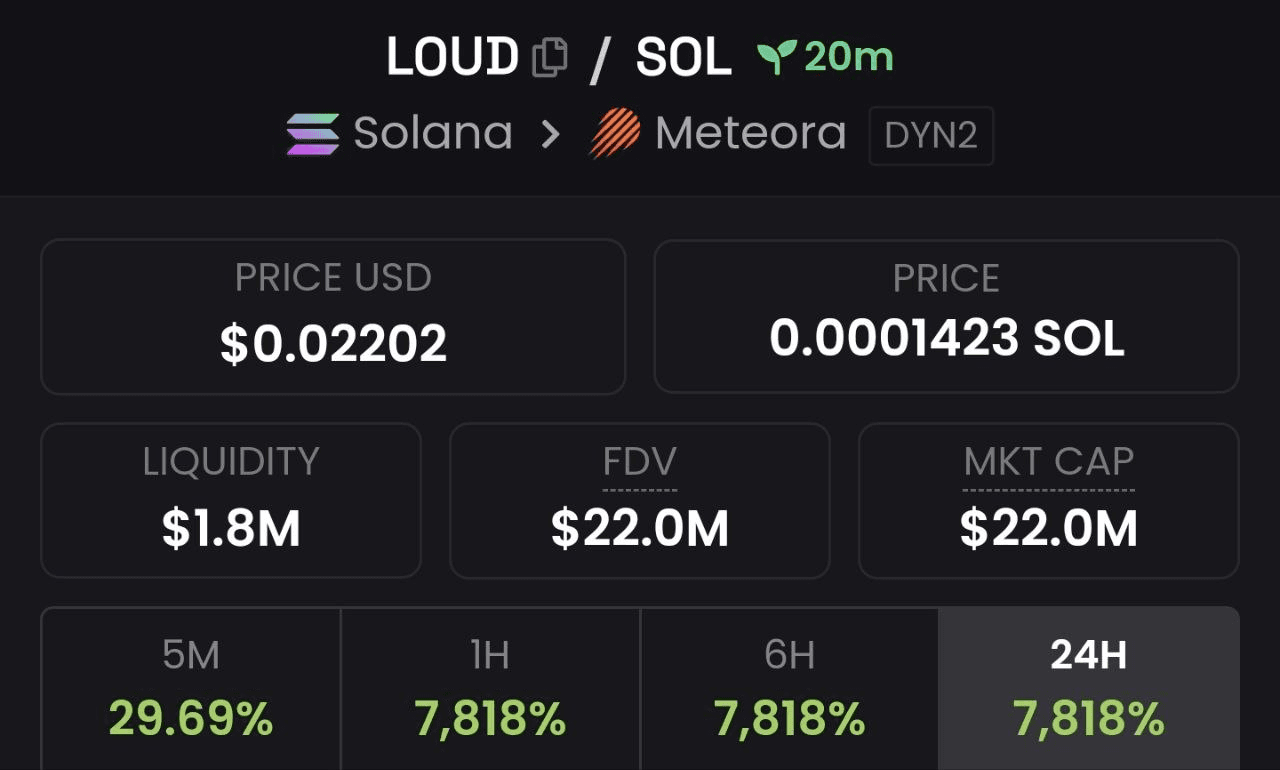The image size is (1280, 770).
Task: Click the Solana chain logo
Action: click(x=313, y=134)
